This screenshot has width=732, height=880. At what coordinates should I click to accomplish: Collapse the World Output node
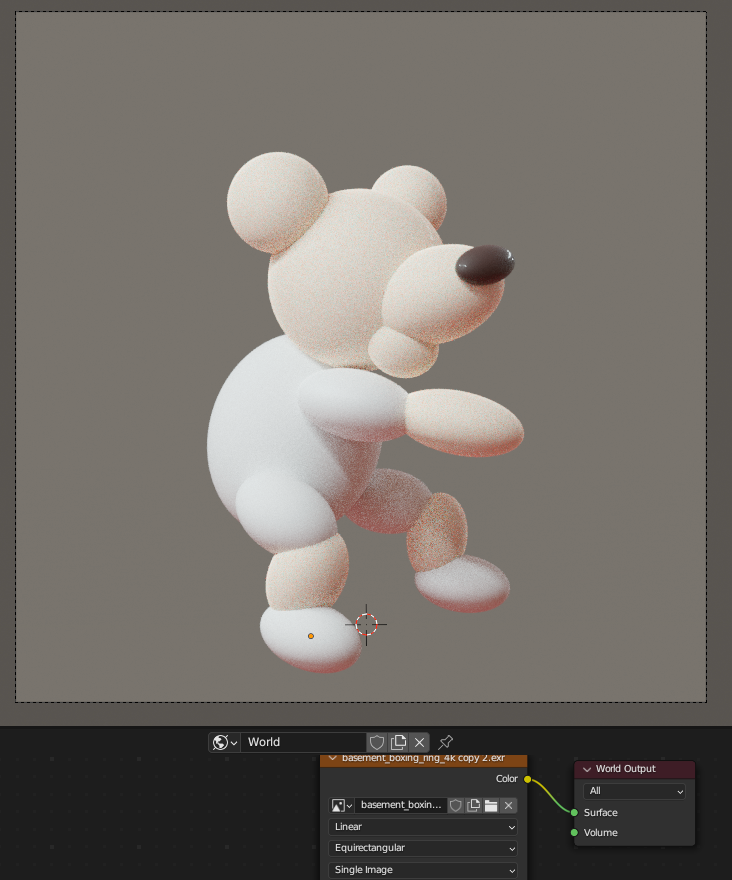587,769
